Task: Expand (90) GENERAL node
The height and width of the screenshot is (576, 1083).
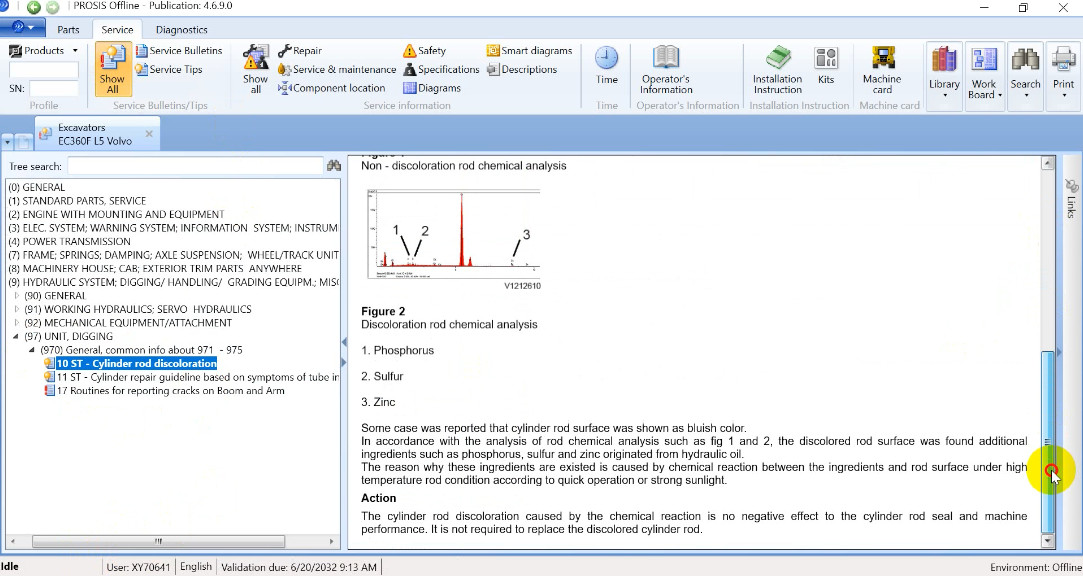Action: 17,296
